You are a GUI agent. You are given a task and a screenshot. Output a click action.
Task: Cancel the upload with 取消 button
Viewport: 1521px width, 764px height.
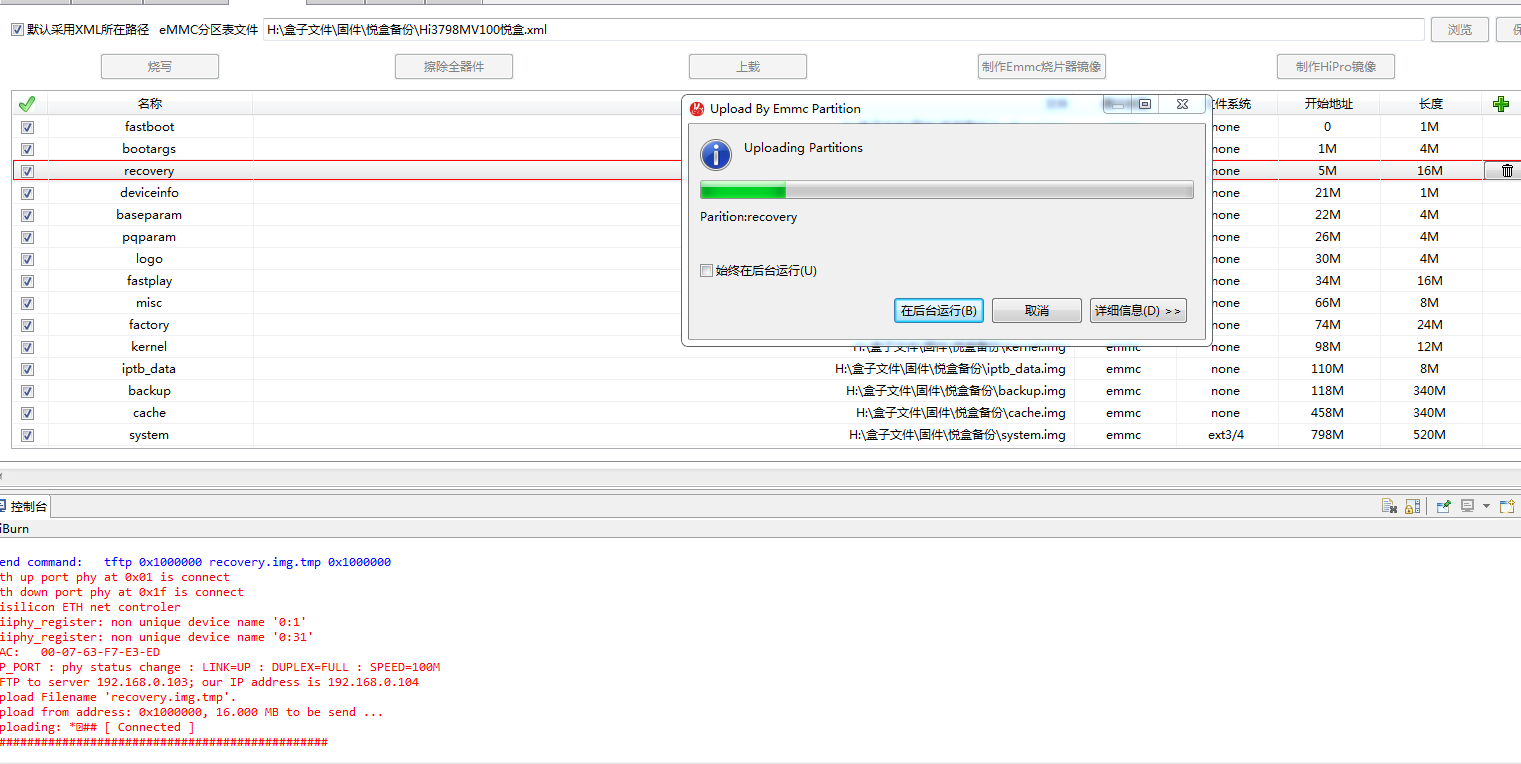click(x=1037, y=311)
